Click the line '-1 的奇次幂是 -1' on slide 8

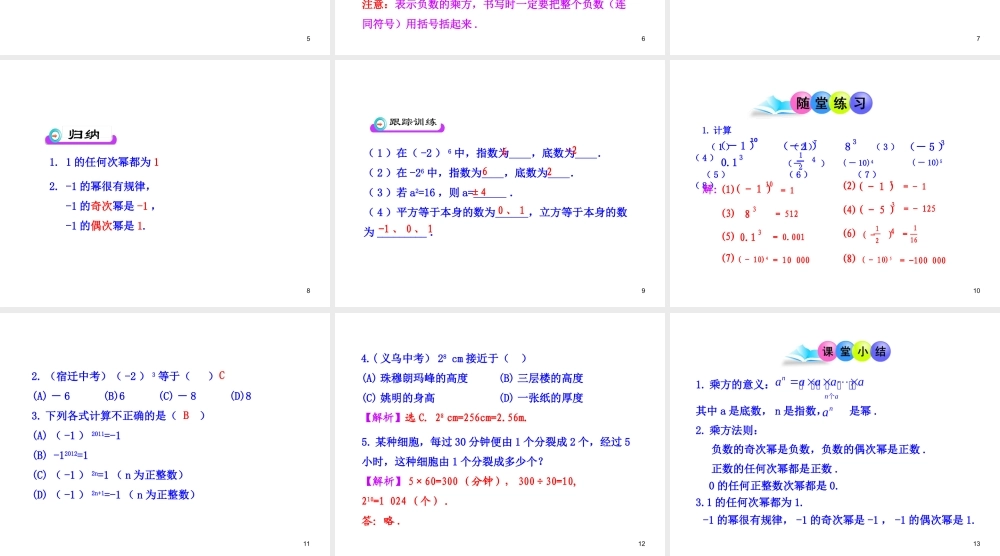click(x=110, y=206)
